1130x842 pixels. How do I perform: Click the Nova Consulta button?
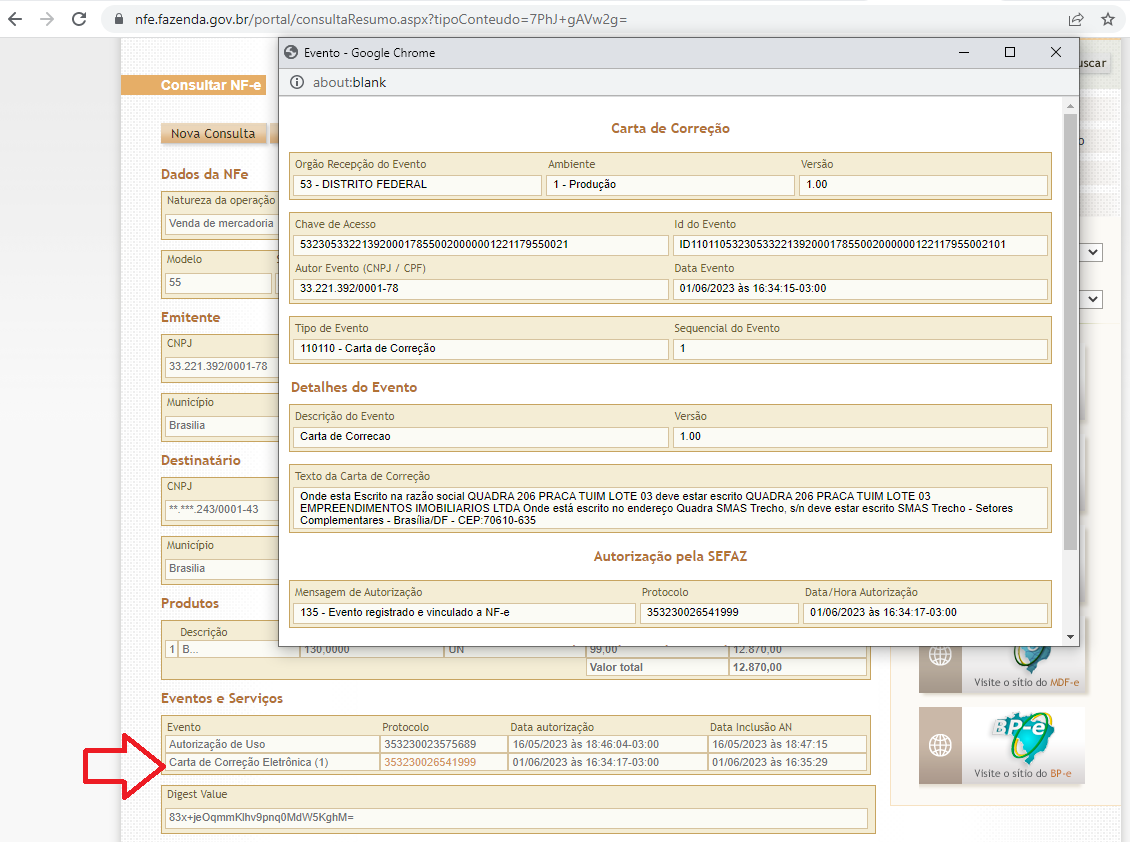click(x=213, y=133)
